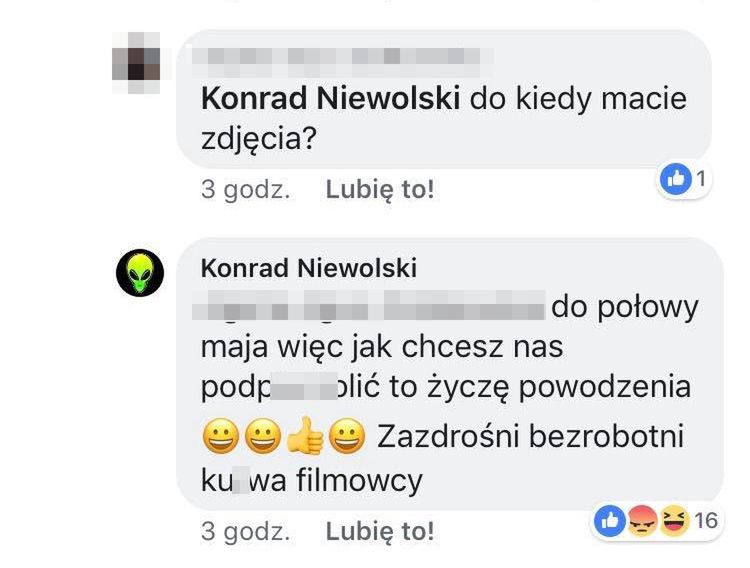Screen dimensions: 750x568
Task: Click the yellow thumbs-up emoji in the reply
Action: 305,436
